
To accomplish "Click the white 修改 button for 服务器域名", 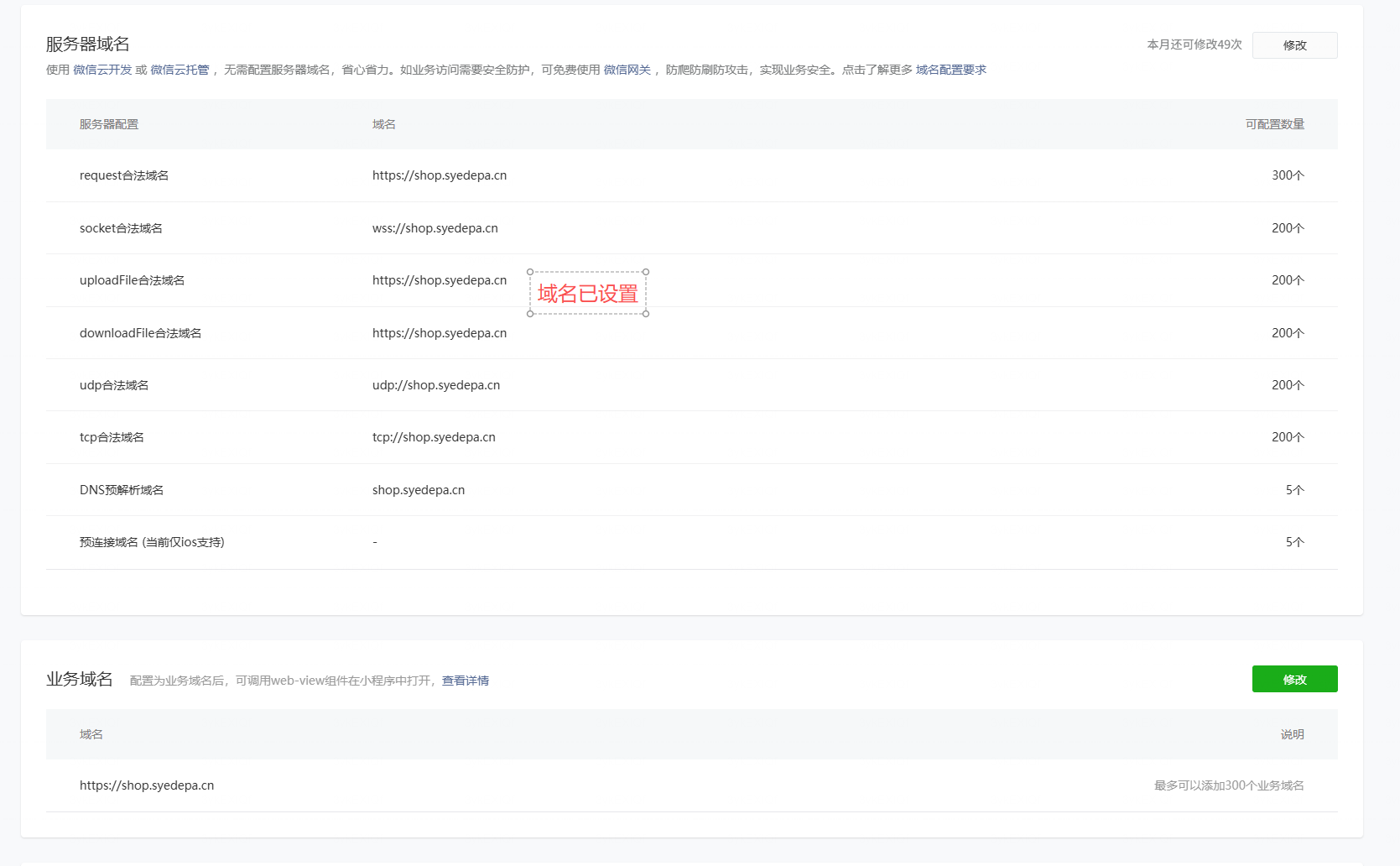I will click(1294, 45).
